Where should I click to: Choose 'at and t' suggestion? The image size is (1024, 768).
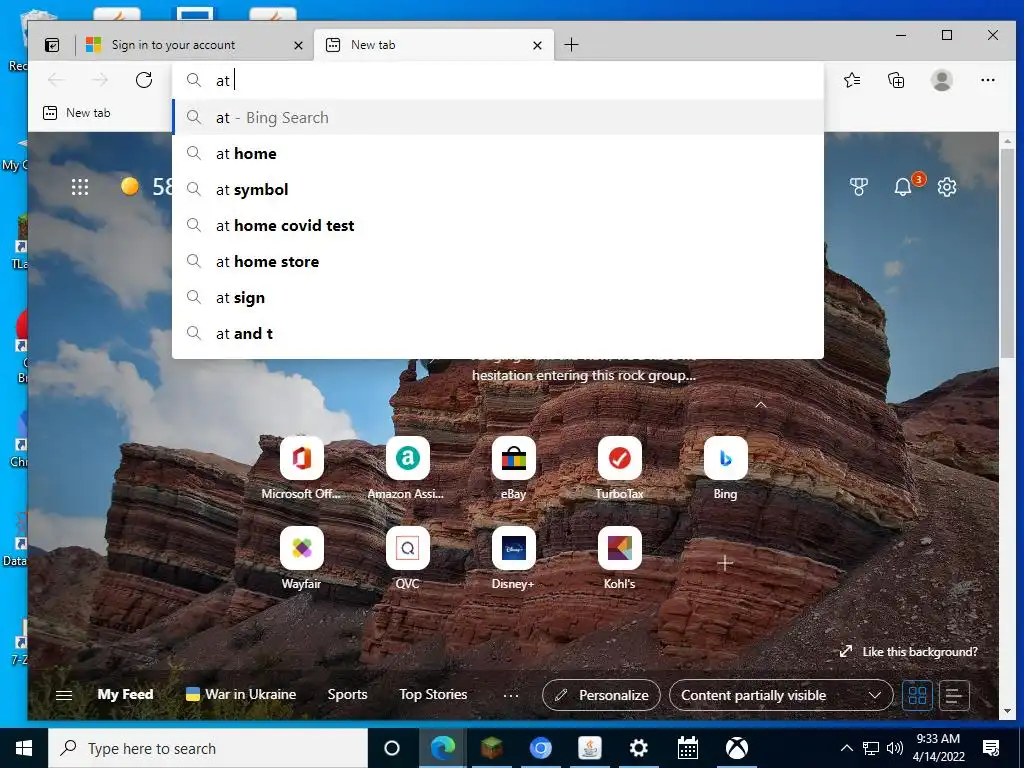[x=498, y=334]
